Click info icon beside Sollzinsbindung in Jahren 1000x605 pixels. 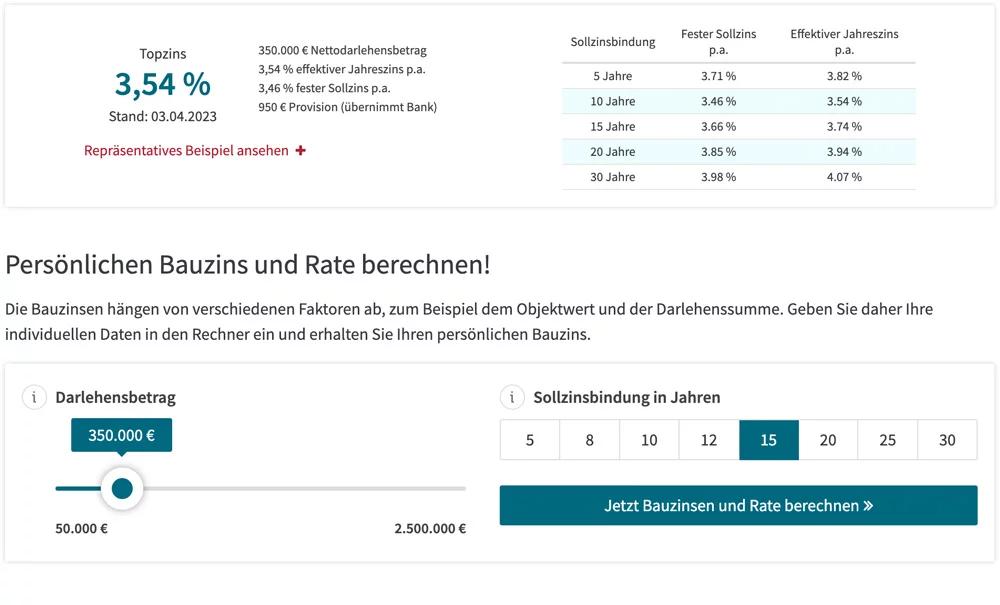[x=512, y=398]
